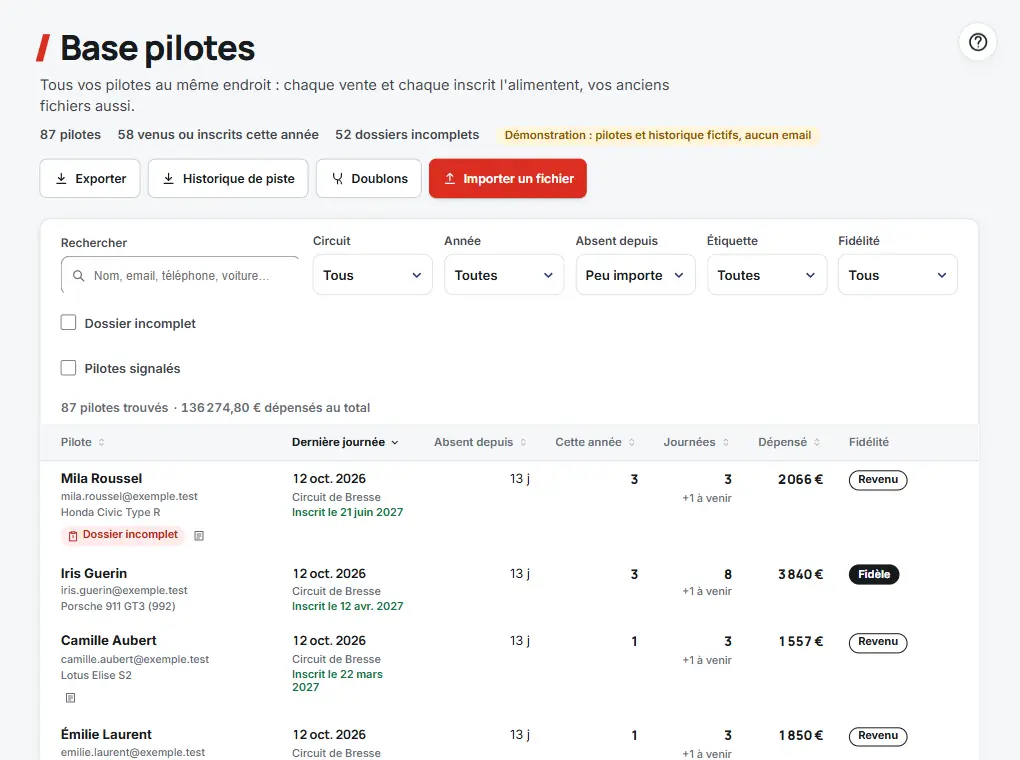Click the Fidèle badge for Iris Guerin
This screenshot has width=1020, height=760.
(874, 575)
